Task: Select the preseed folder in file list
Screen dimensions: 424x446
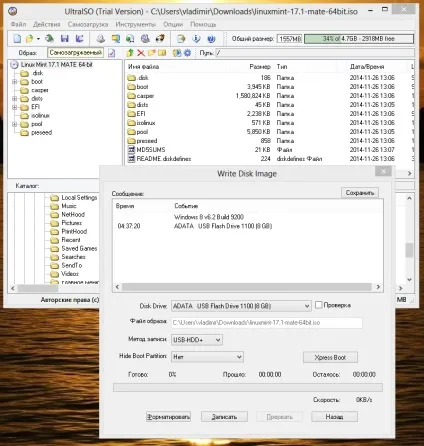Action: coord(147,141)
